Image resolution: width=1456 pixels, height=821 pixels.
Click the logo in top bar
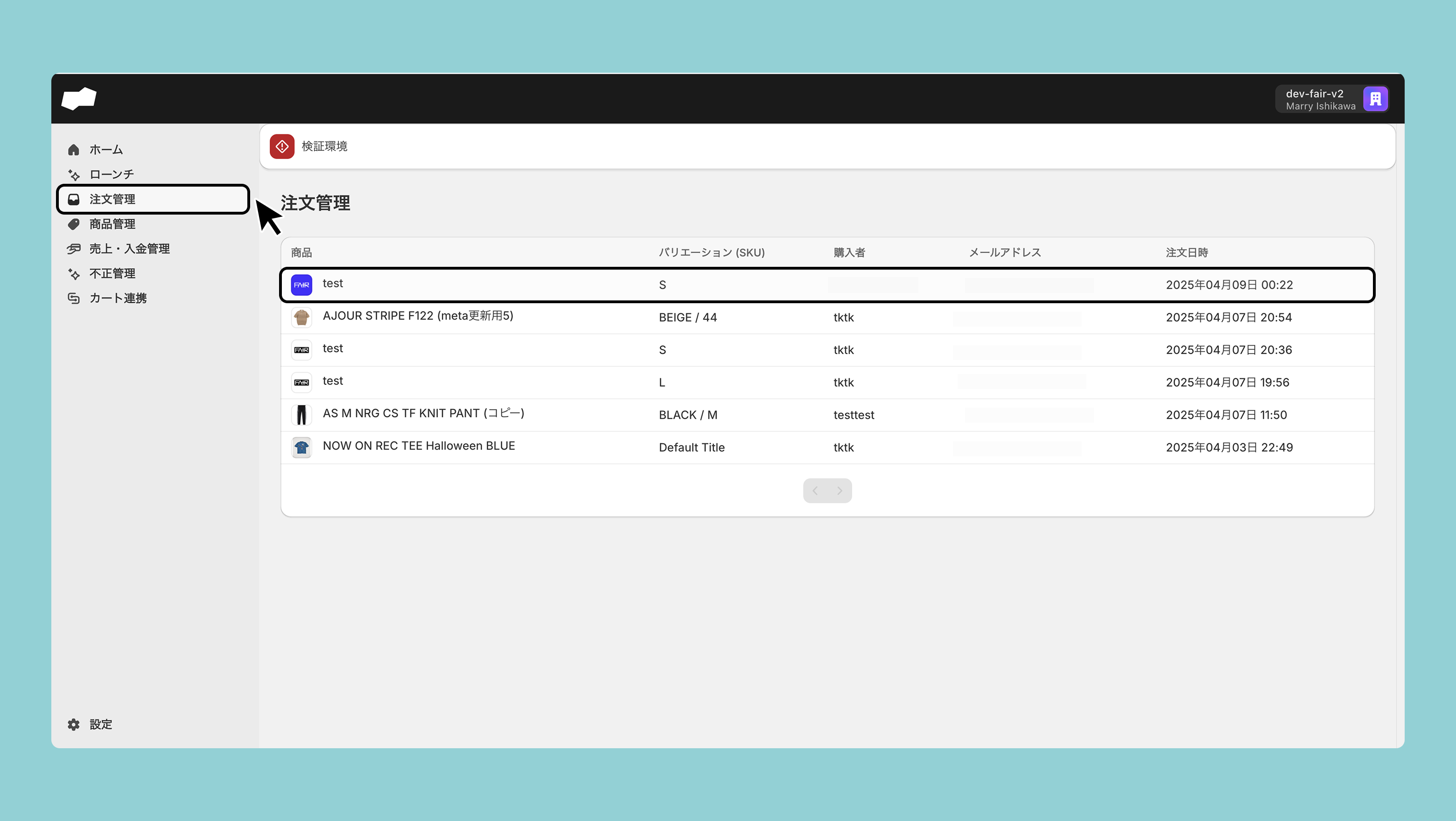[x=79, y=99]
